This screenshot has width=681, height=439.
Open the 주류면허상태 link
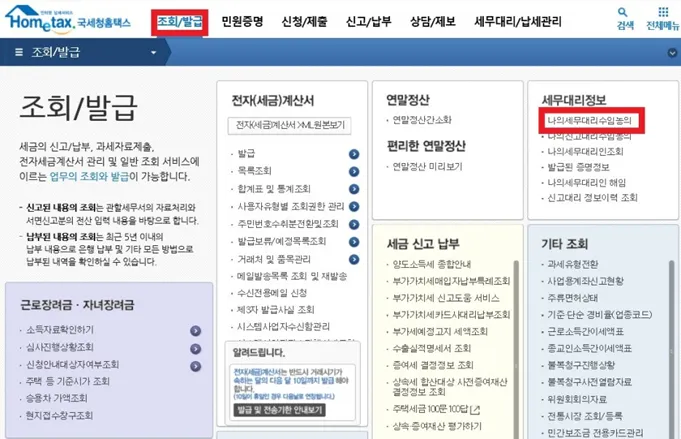pyautogui.click(x=572, y=298)
